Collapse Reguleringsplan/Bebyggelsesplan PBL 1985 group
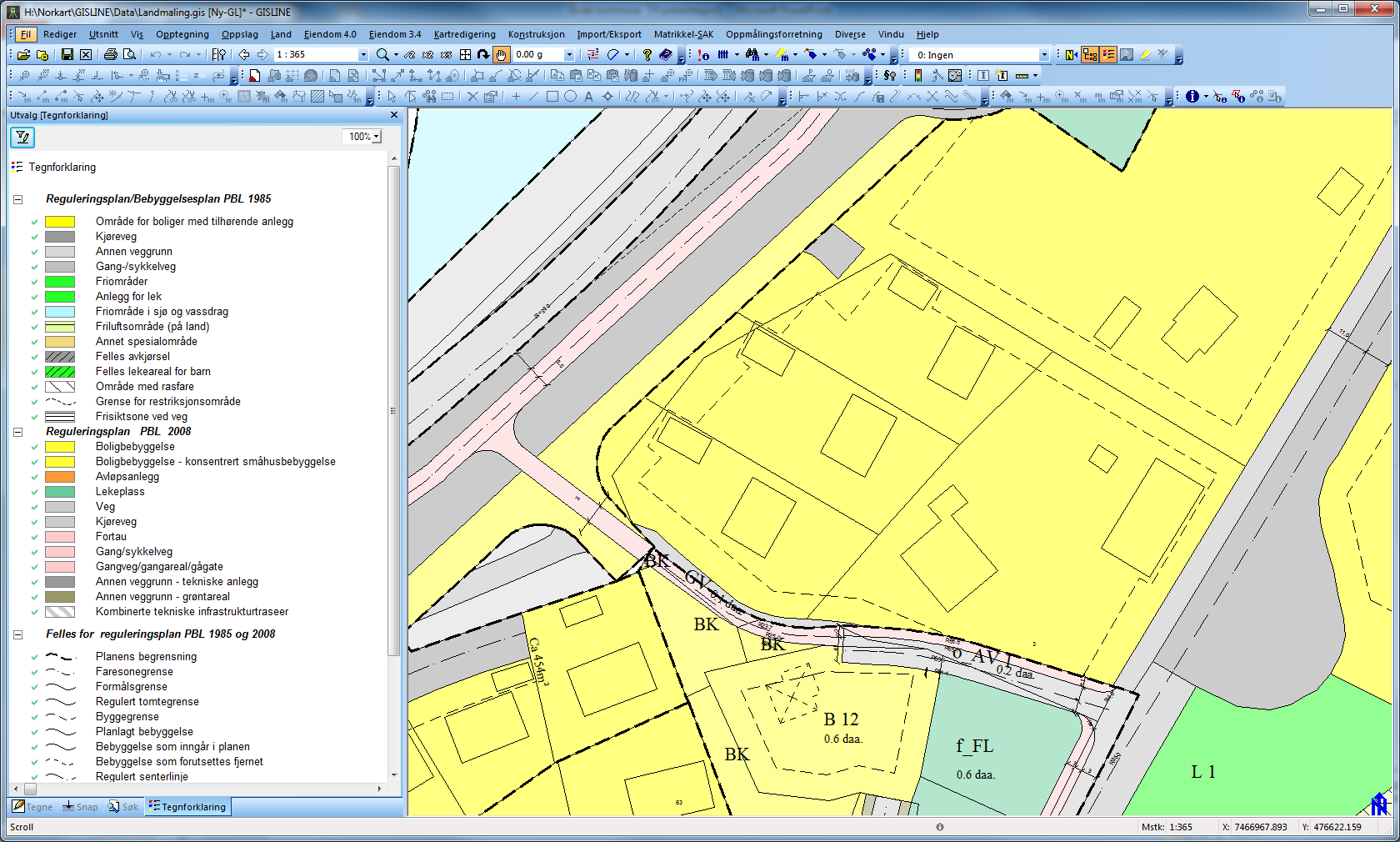 17,199
